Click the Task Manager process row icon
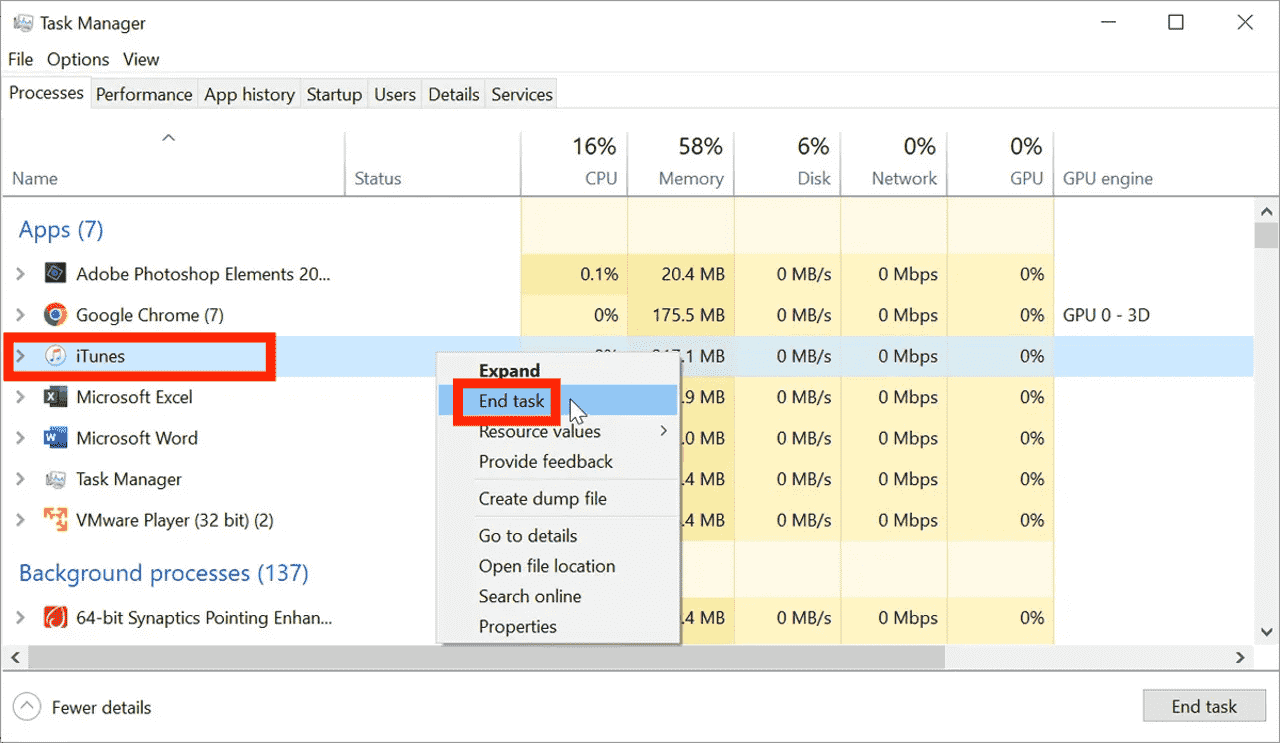This screenshot has height=743, width=1280. coord(56,479)
